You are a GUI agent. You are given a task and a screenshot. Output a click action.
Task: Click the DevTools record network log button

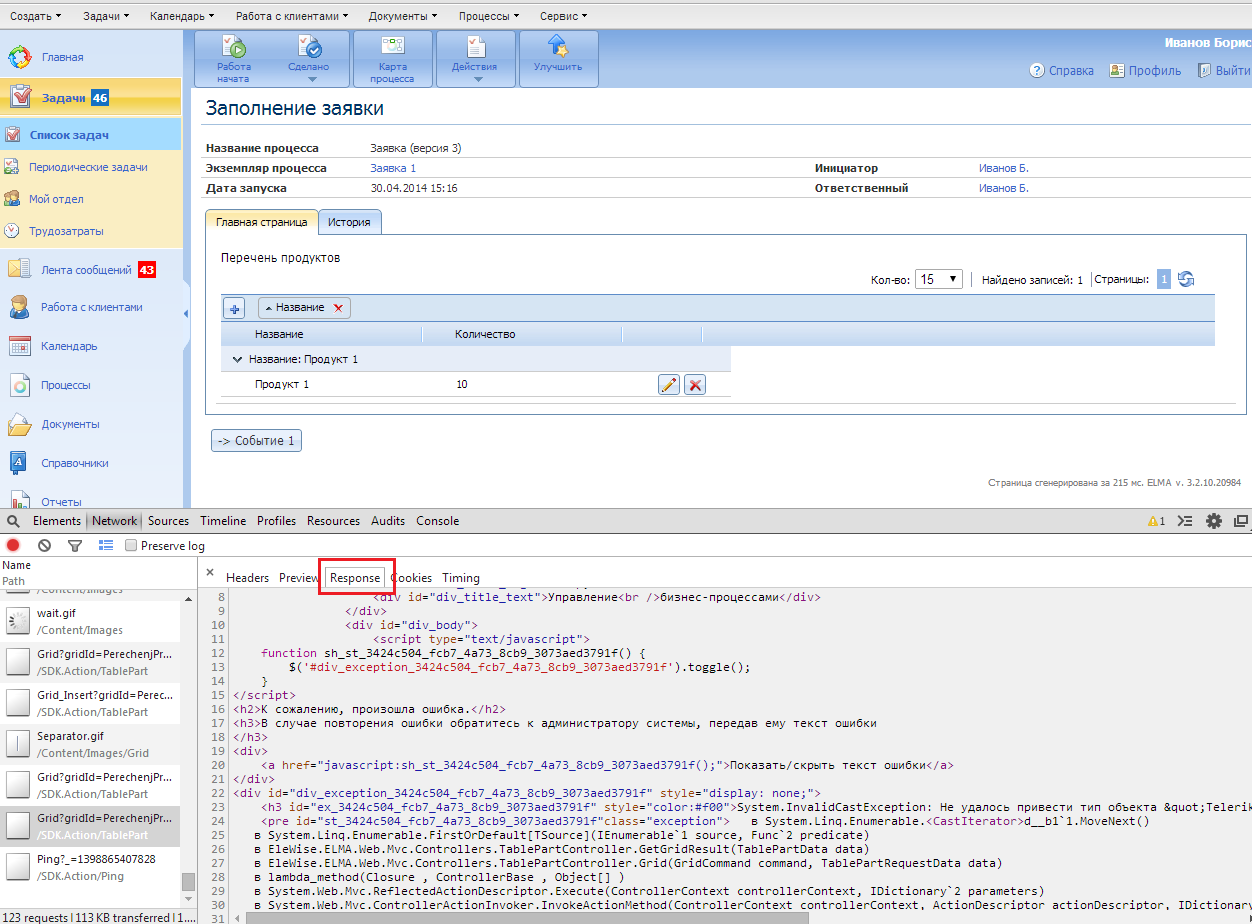[x=14, y=545]
